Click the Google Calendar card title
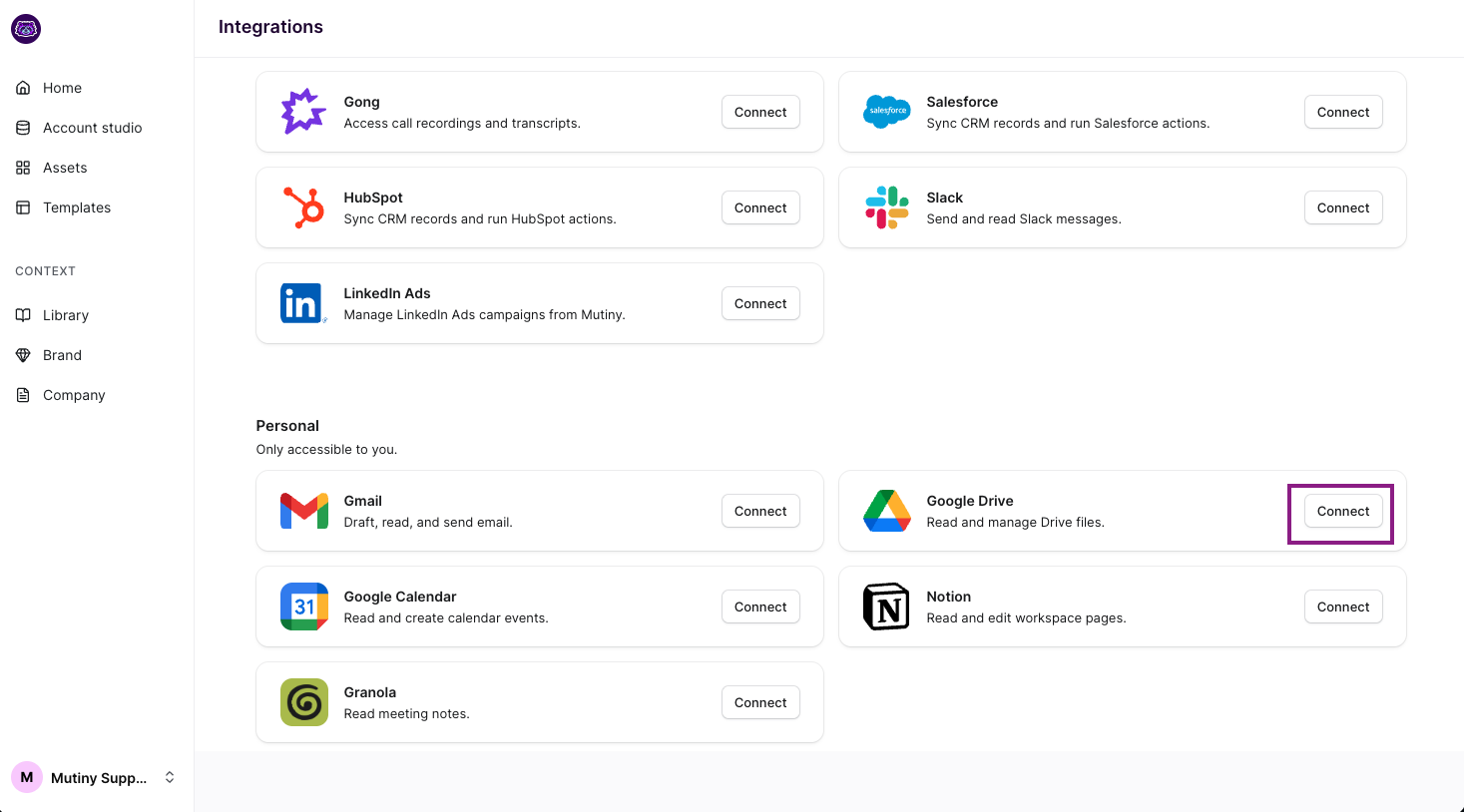 pyautogui.click(x=400, y=597)
